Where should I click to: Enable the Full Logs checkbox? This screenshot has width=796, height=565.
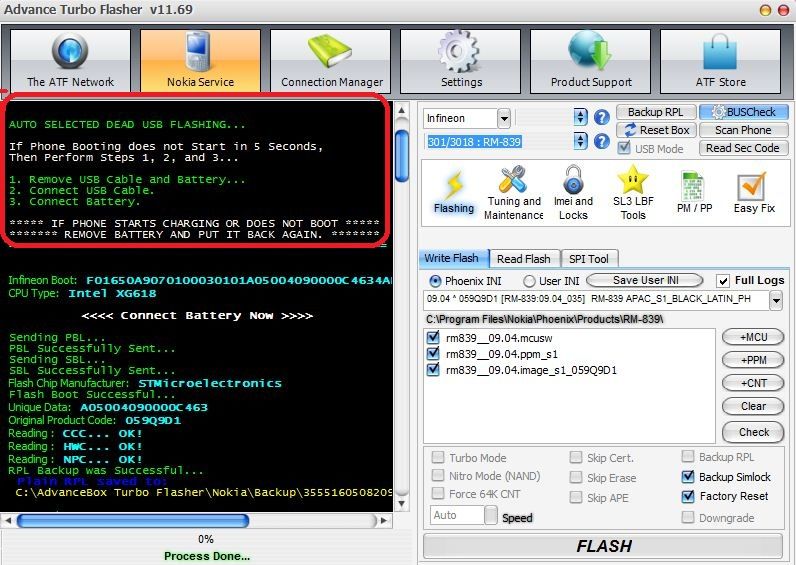pos(724,281)
